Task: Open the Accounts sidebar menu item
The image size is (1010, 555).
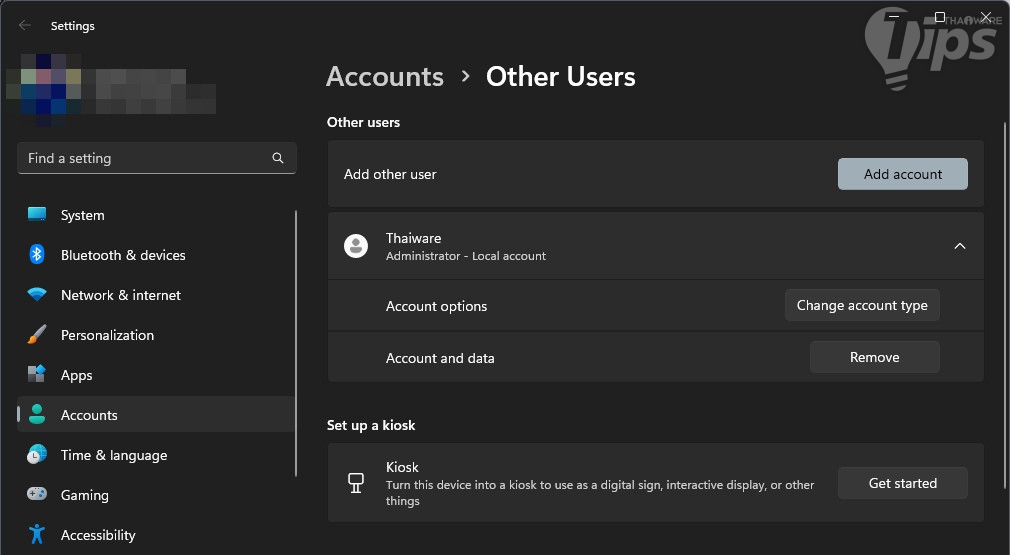Action: pos(89,415)
